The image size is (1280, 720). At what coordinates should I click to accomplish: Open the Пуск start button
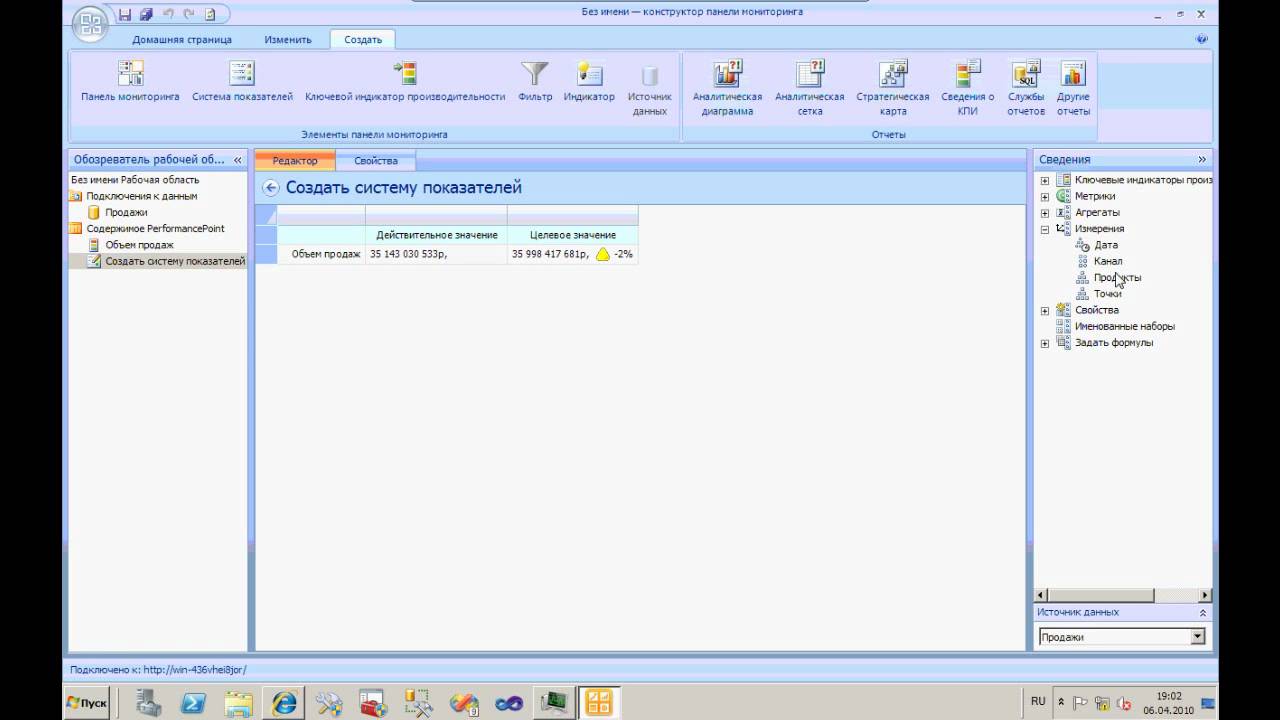pos(88,703)
